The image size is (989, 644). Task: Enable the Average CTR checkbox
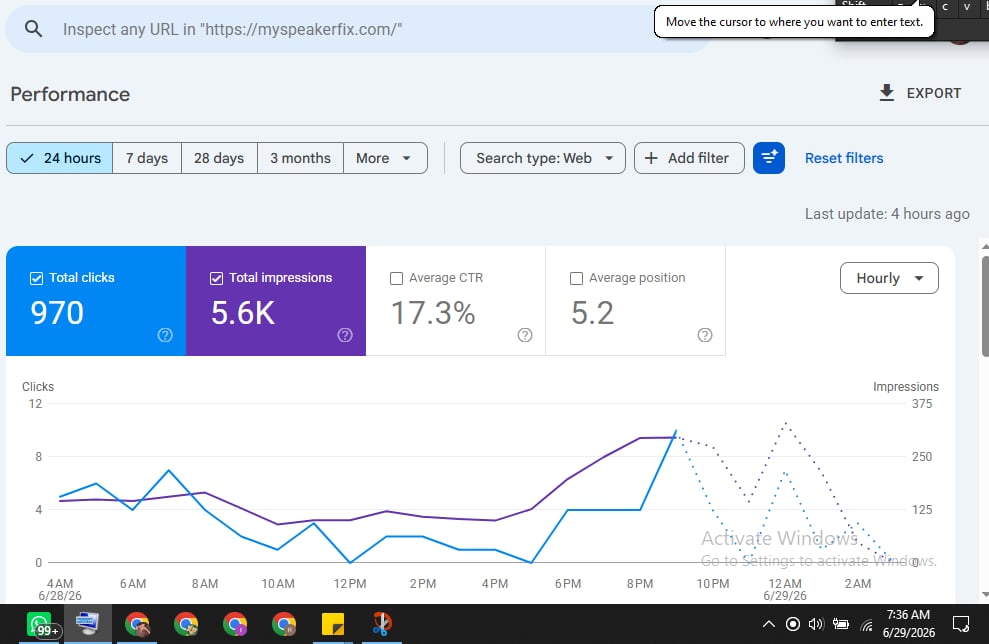click(x=396, y=278)
